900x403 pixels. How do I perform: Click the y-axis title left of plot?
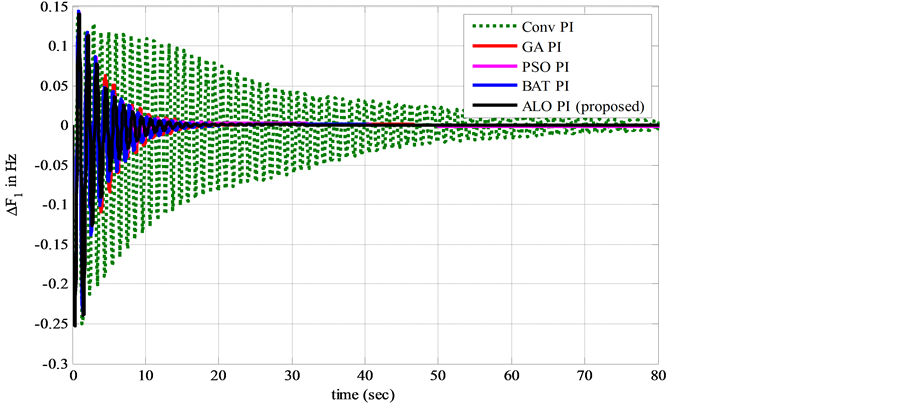[14, 185]
